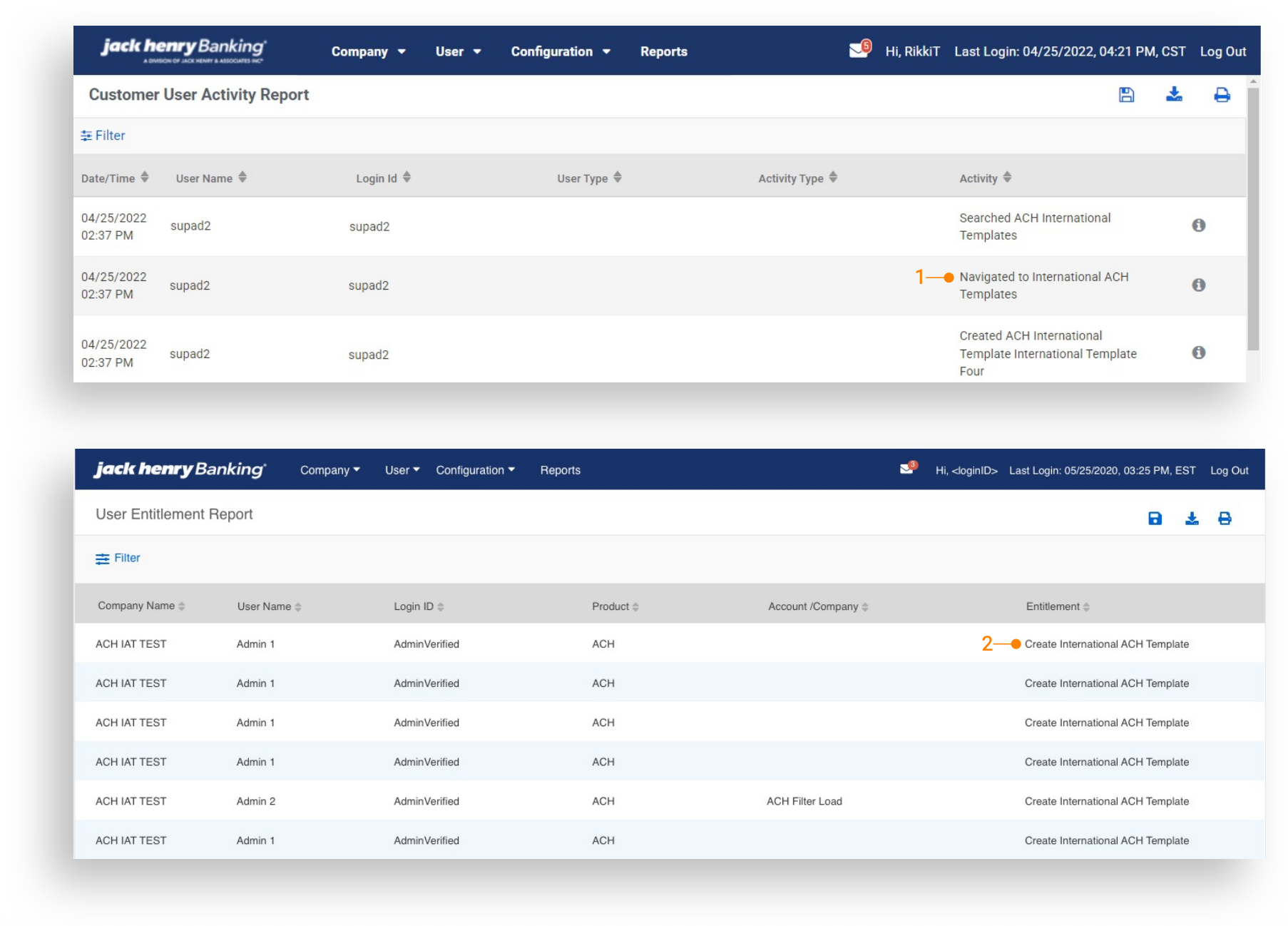The width and height of the screenshot is (1288, 926).
Task: Expand Configuration dropdown above User Entitlement Report
Action: [475, 470]
